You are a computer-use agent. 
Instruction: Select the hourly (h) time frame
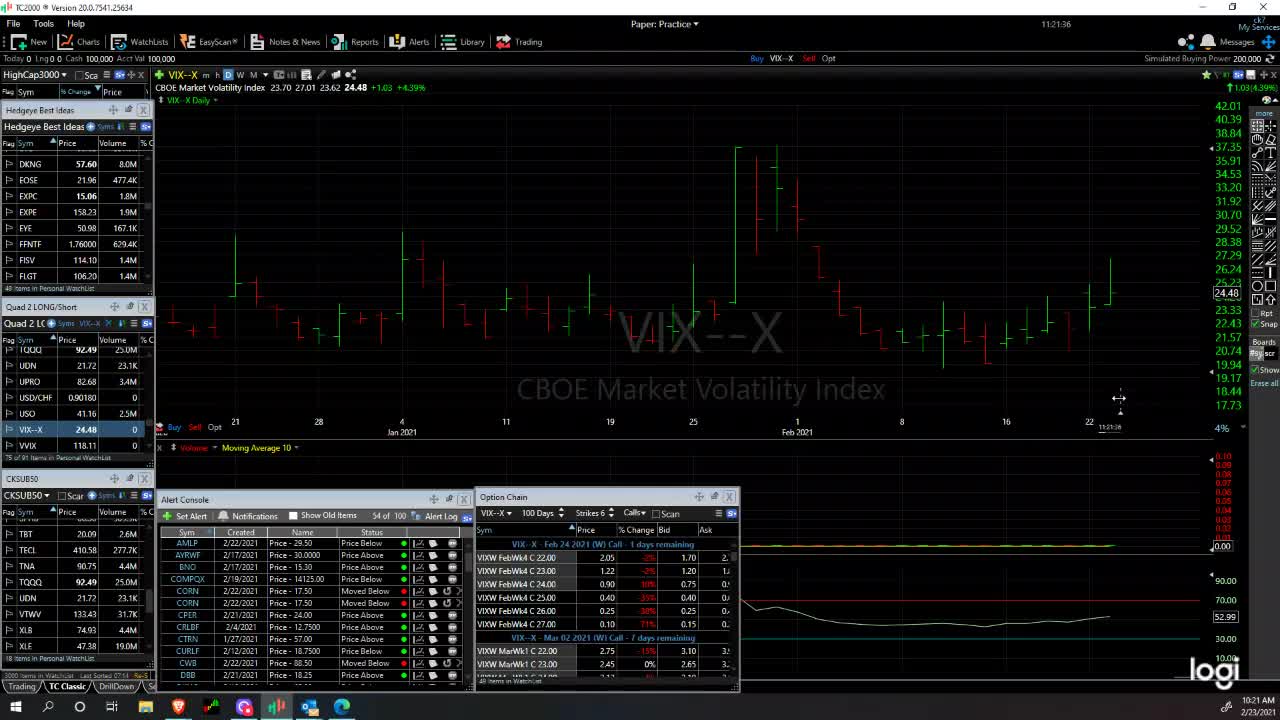(x=217, y=75)
